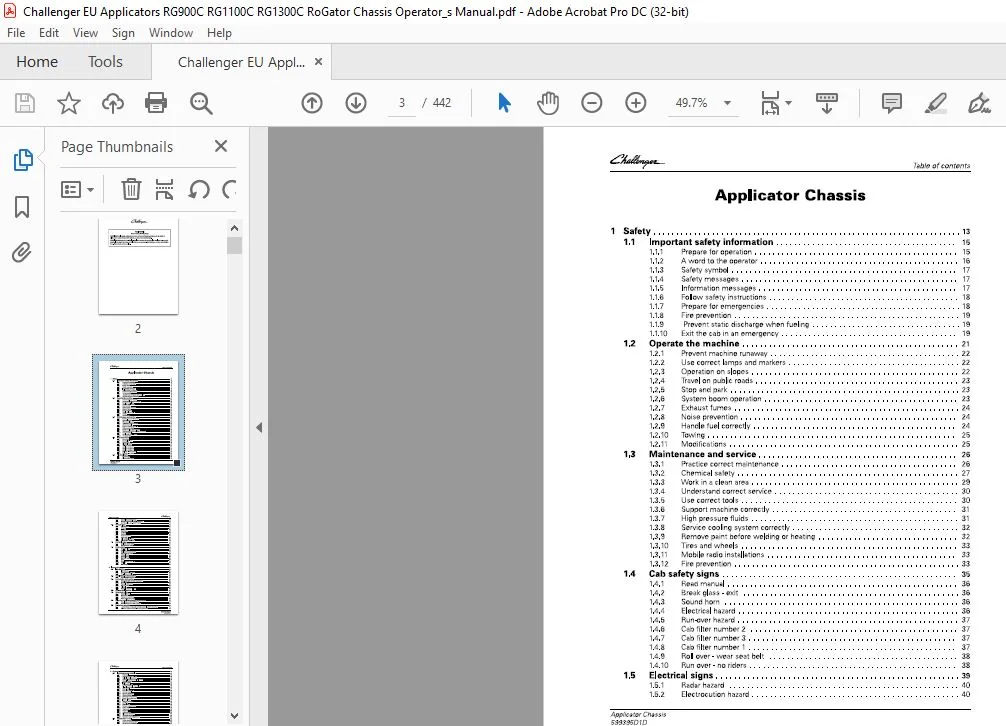Click thumbnails scrollbar down arrow
The image size is (1006, 726).
234,716
